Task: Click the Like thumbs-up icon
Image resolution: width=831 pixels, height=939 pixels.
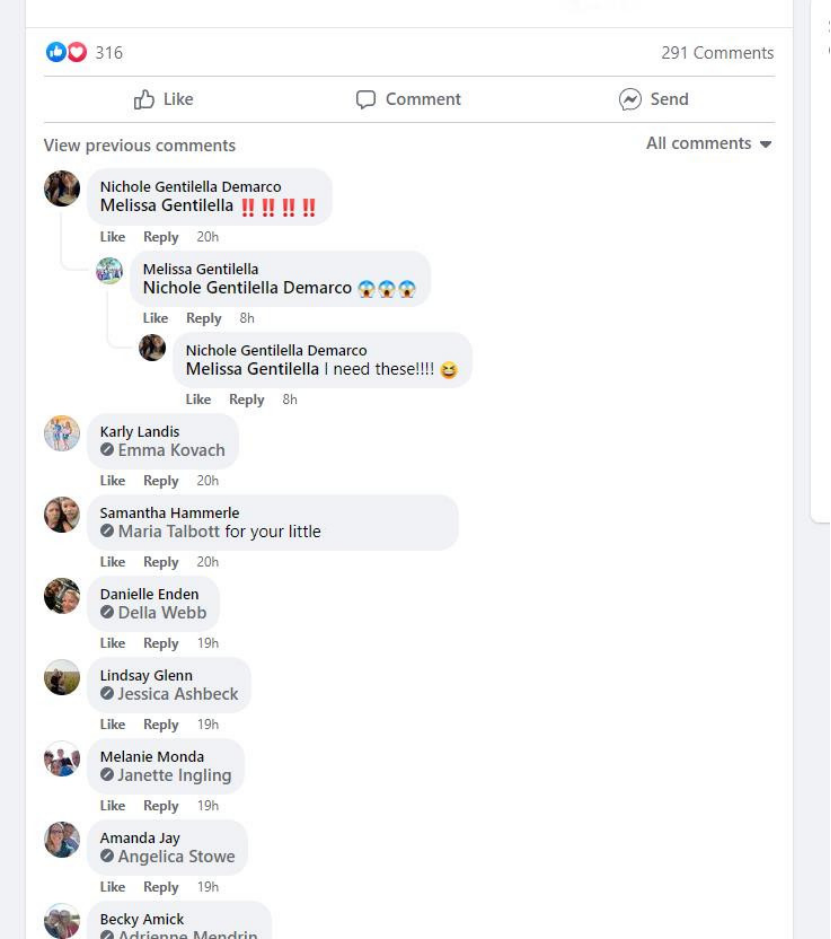Action: pyautogui.click(x=144, y=99)
